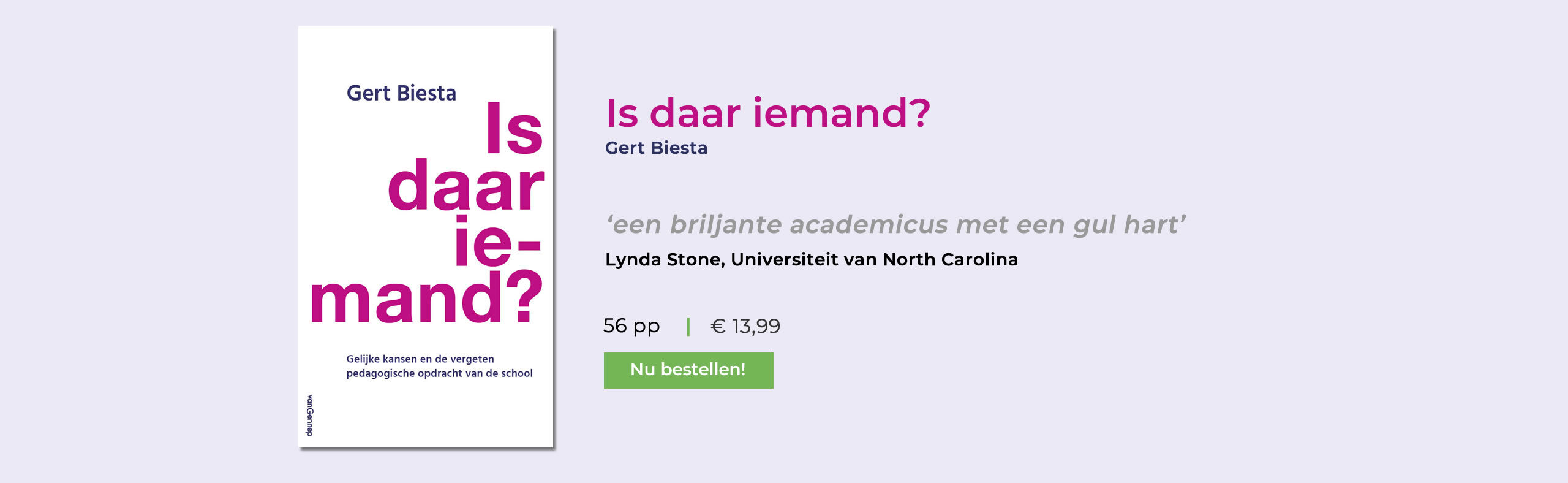Click the green divider bar between pages and price

coord(687,326)
